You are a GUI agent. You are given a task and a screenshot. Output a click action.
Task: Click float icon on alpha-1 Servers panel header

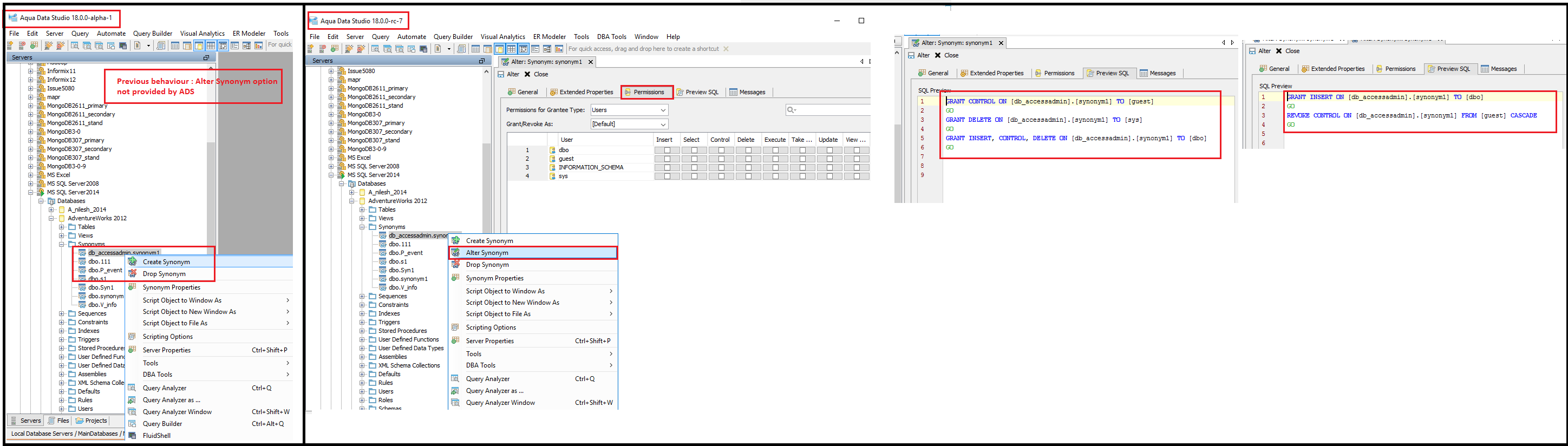click(206, 57)
